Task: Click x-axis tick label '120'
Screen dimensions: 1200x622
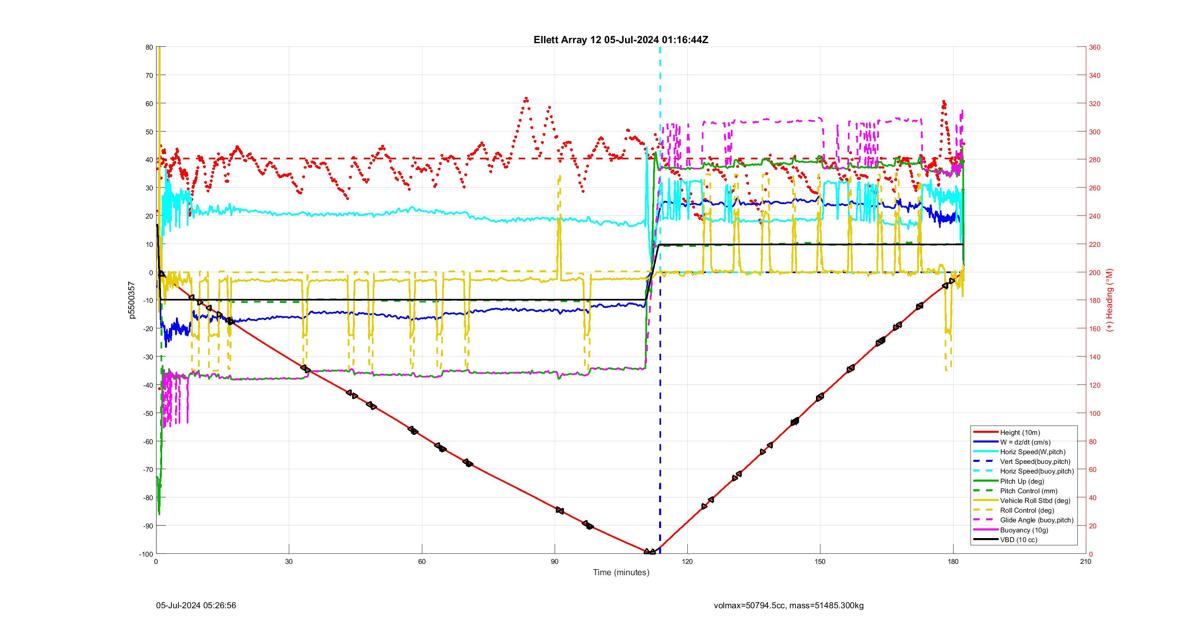Action: click(687, 561)
